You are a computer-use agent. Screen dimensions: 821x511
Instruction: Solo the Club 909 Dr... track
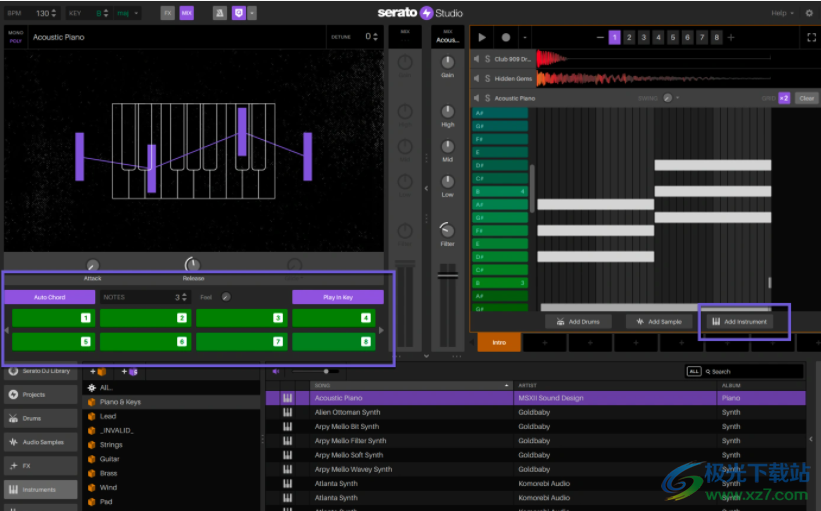[x=487, y=59]
